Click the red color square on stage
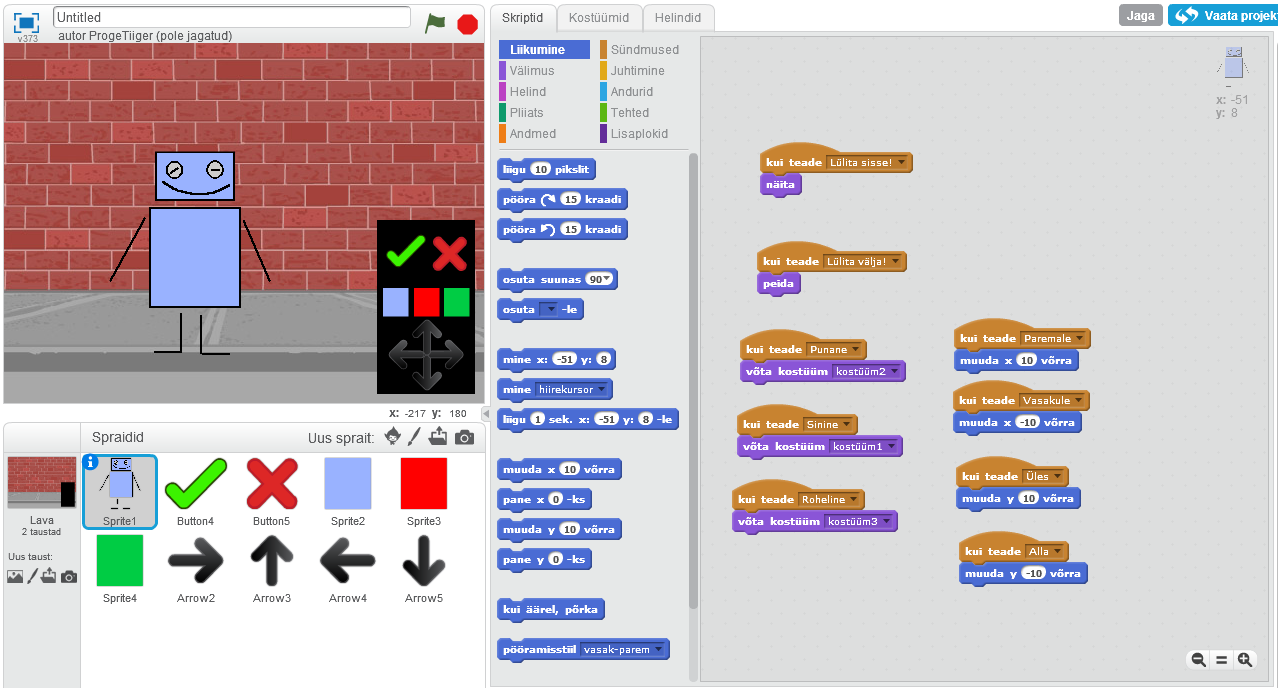The width and height of the screenshot is (1278, 688). coord(427,302)
